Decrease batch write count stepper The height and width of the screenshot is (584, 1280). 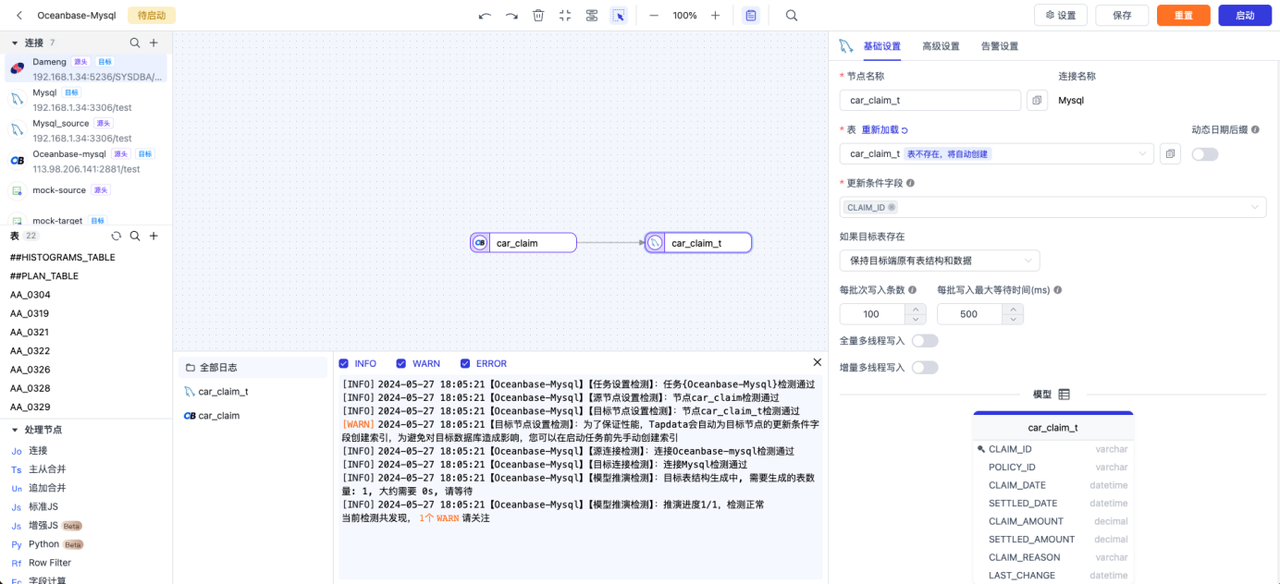pyautogui.click(x=915, y=319)
